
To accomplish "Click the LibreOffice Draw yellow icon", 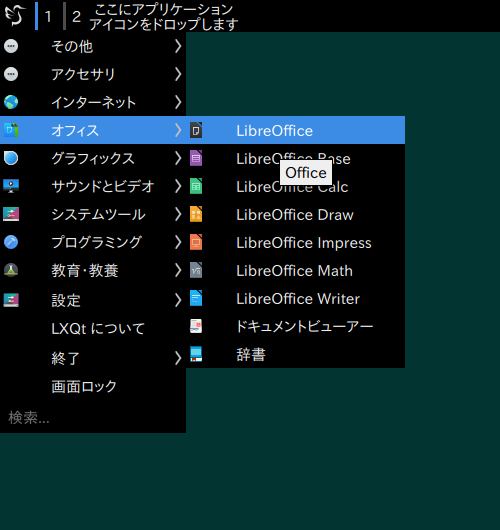I will [x=196, y=214].
